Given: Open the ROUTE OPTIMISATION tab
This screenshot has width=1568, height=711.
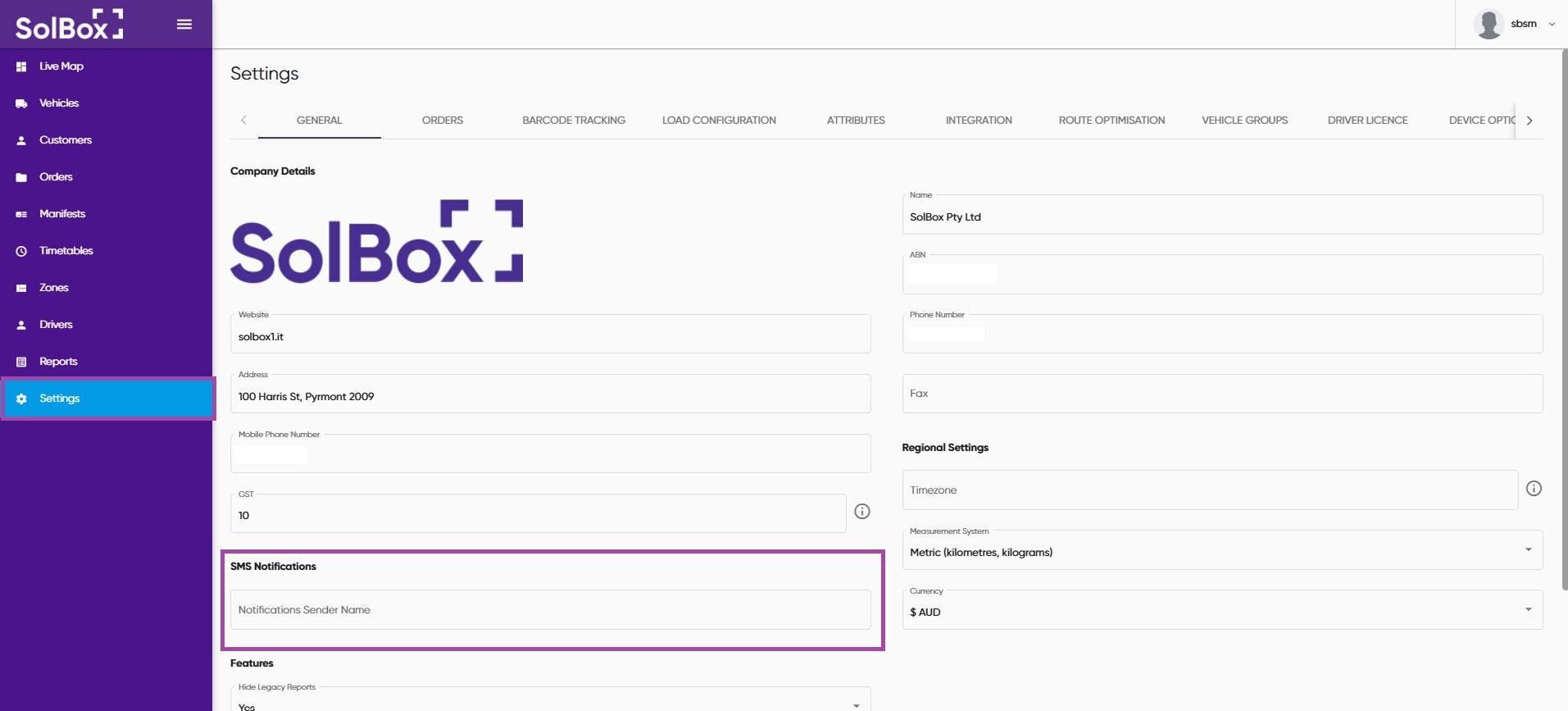Looking at the screenshot, I should coord(1111,121).
